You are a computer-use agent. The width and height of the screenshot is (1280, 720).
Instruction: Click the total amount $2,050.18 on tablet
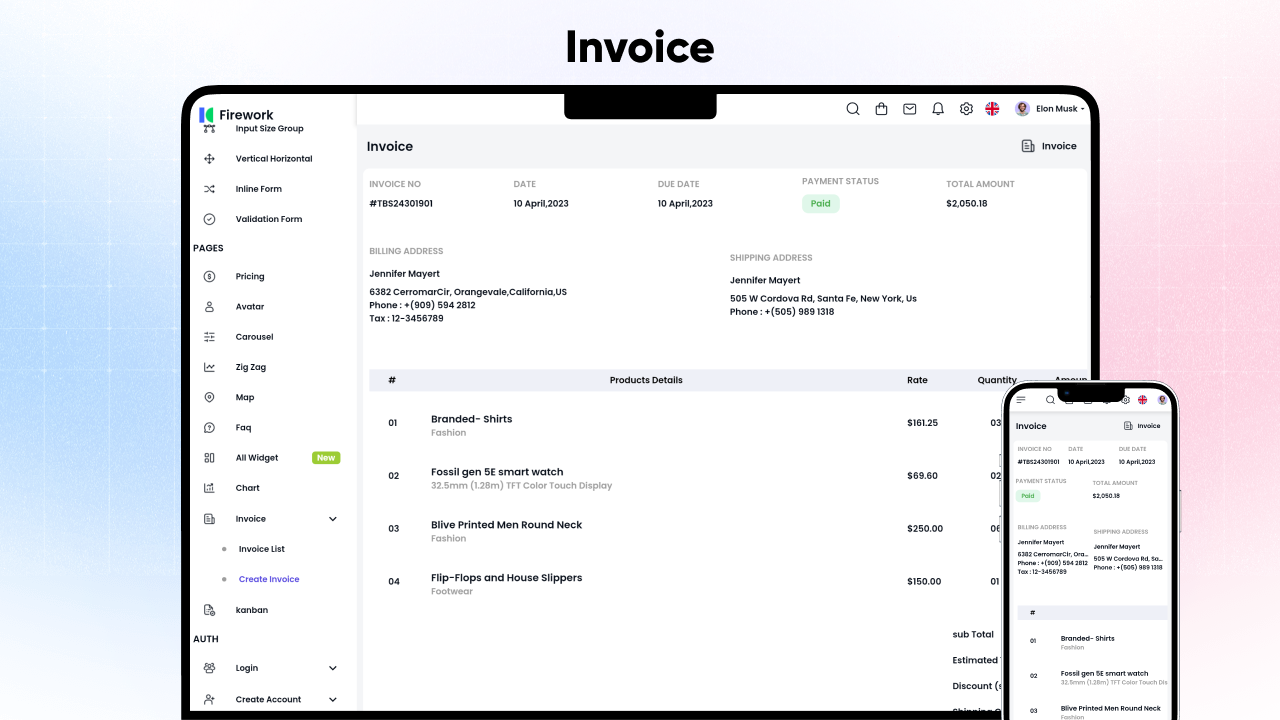[x=967, y=203]
